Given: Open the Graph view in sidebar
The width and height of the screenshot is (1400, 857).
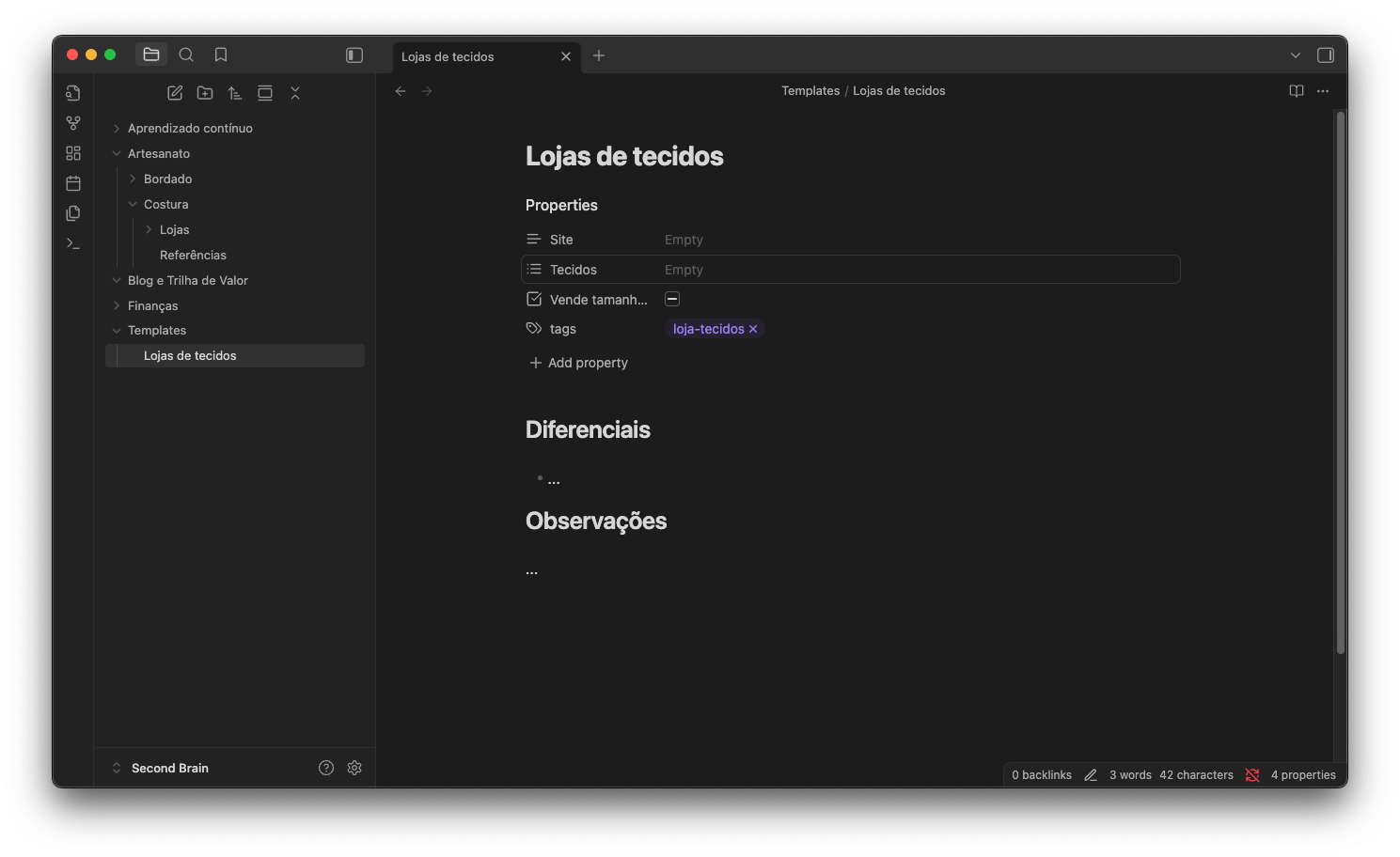Looking at the screenshot, I should click(x=73, y=122).
